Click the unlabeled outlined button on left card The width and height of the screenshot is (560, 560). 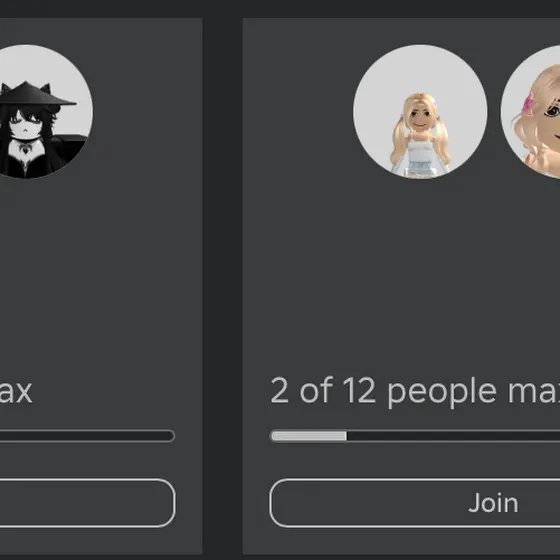[x=88, y=503]
